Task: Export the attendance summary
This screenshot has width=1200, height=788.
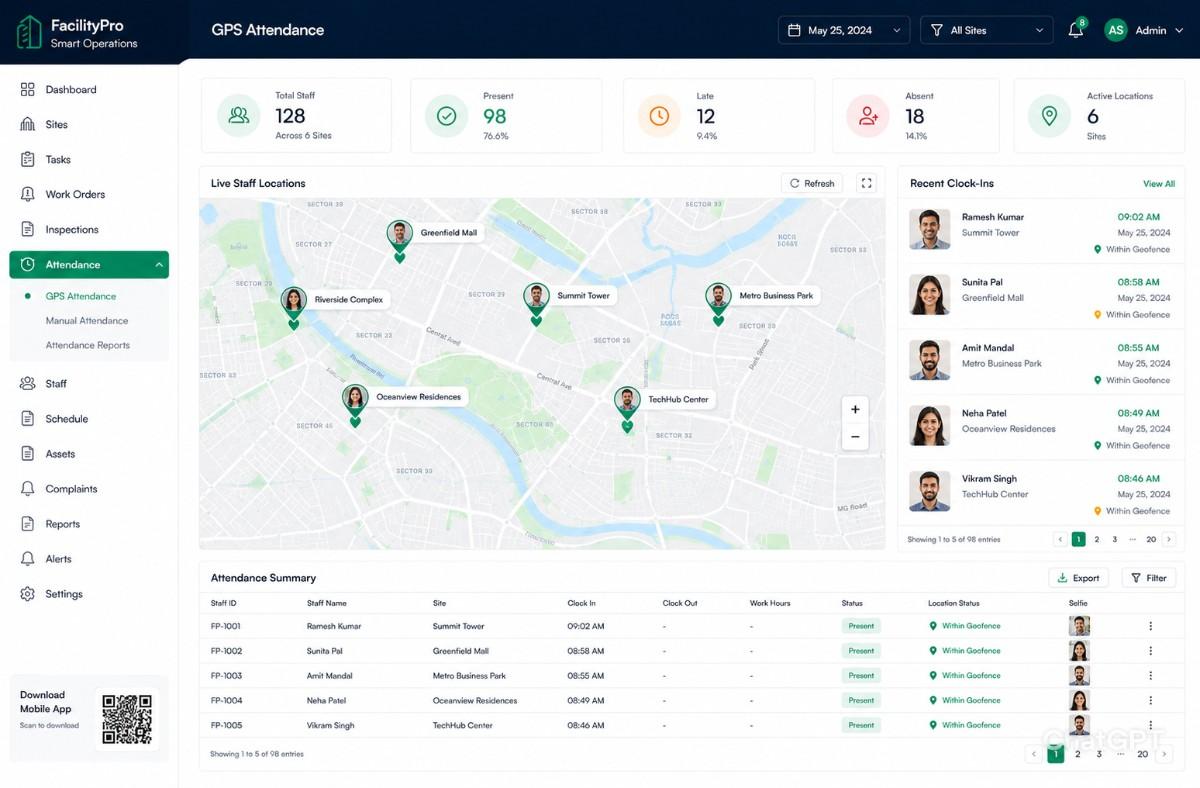Action: pyautogui.click(x=1078, y=578)
